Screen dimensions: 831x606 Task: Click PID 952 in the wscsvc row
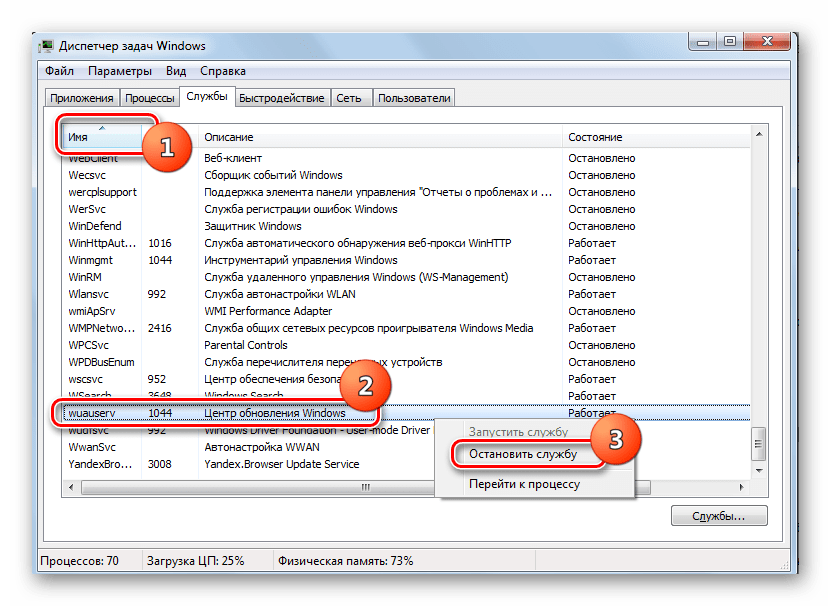(157, 379)
